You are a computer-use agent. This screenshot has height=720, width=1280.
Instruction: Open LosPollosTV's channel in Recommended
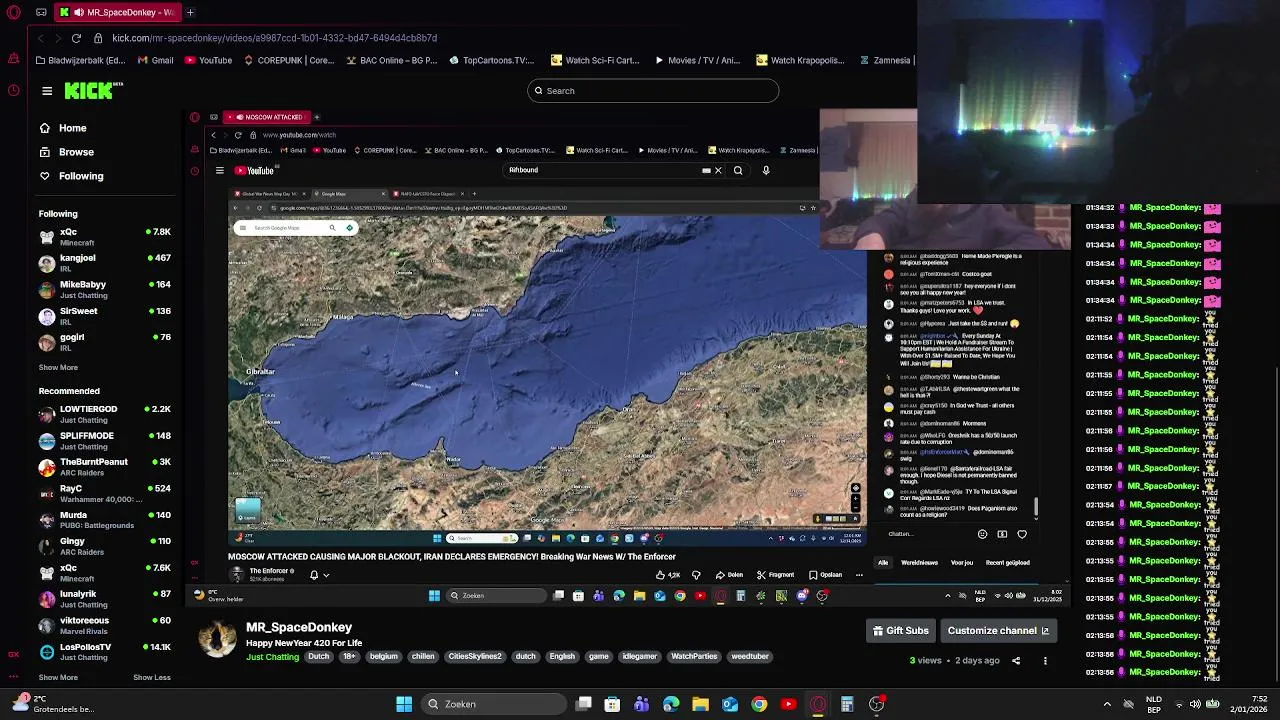(105, 652)
